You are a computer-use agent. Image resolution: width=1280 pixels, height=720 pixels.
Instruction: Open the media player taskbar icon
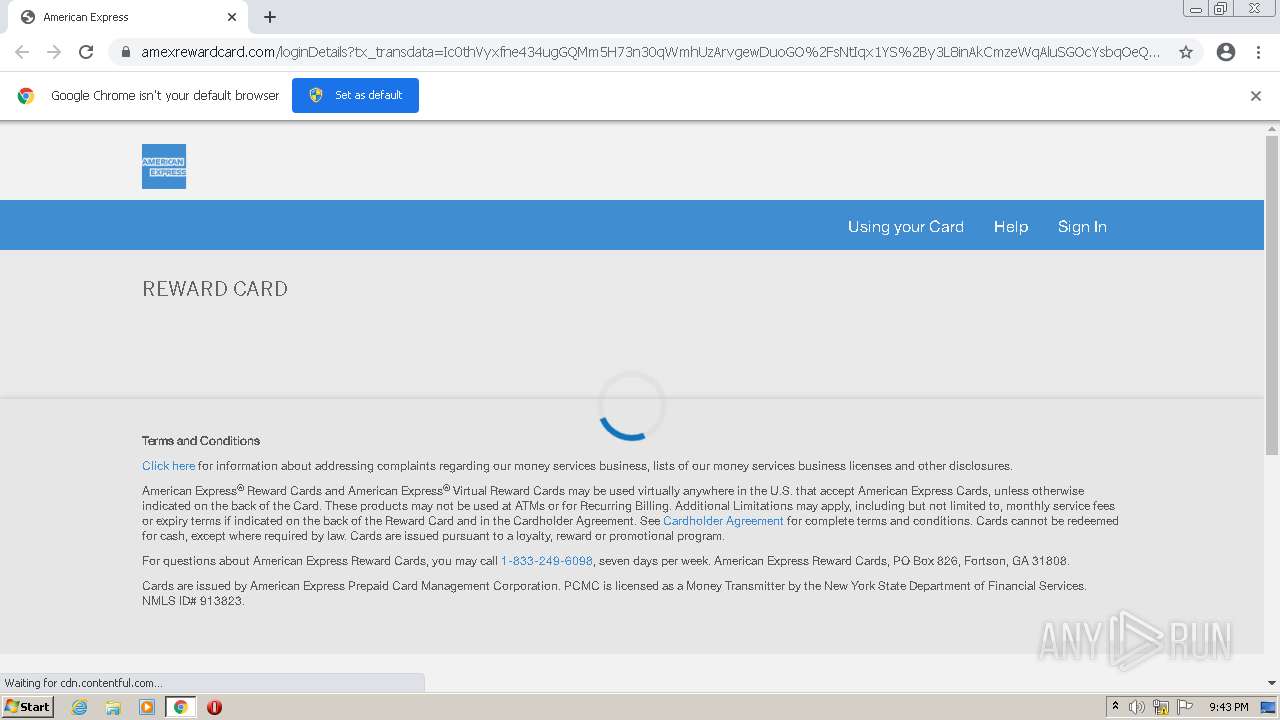click(x=147, y=707)
